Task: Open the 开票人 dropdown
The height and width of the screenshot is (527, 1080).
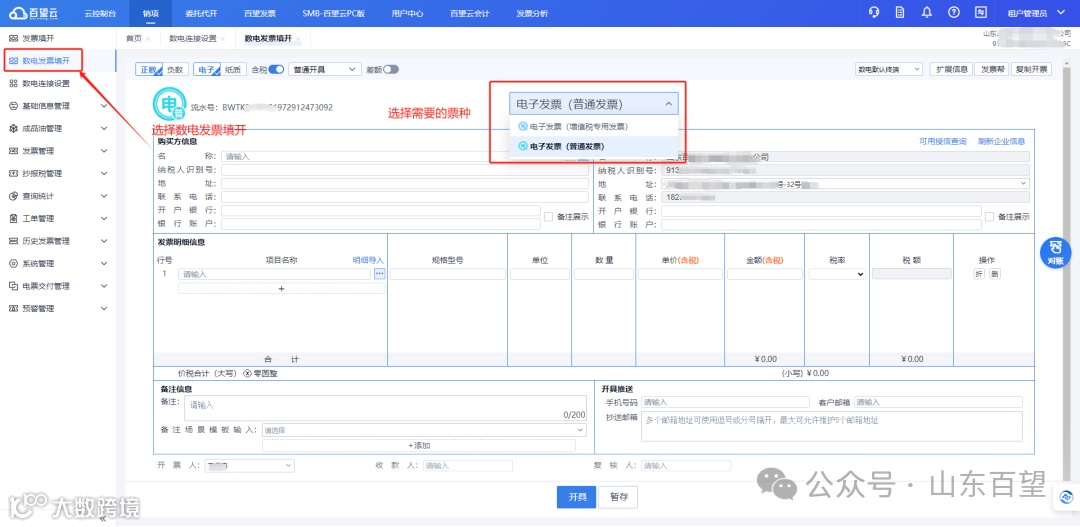Action: tap(249, 466)
